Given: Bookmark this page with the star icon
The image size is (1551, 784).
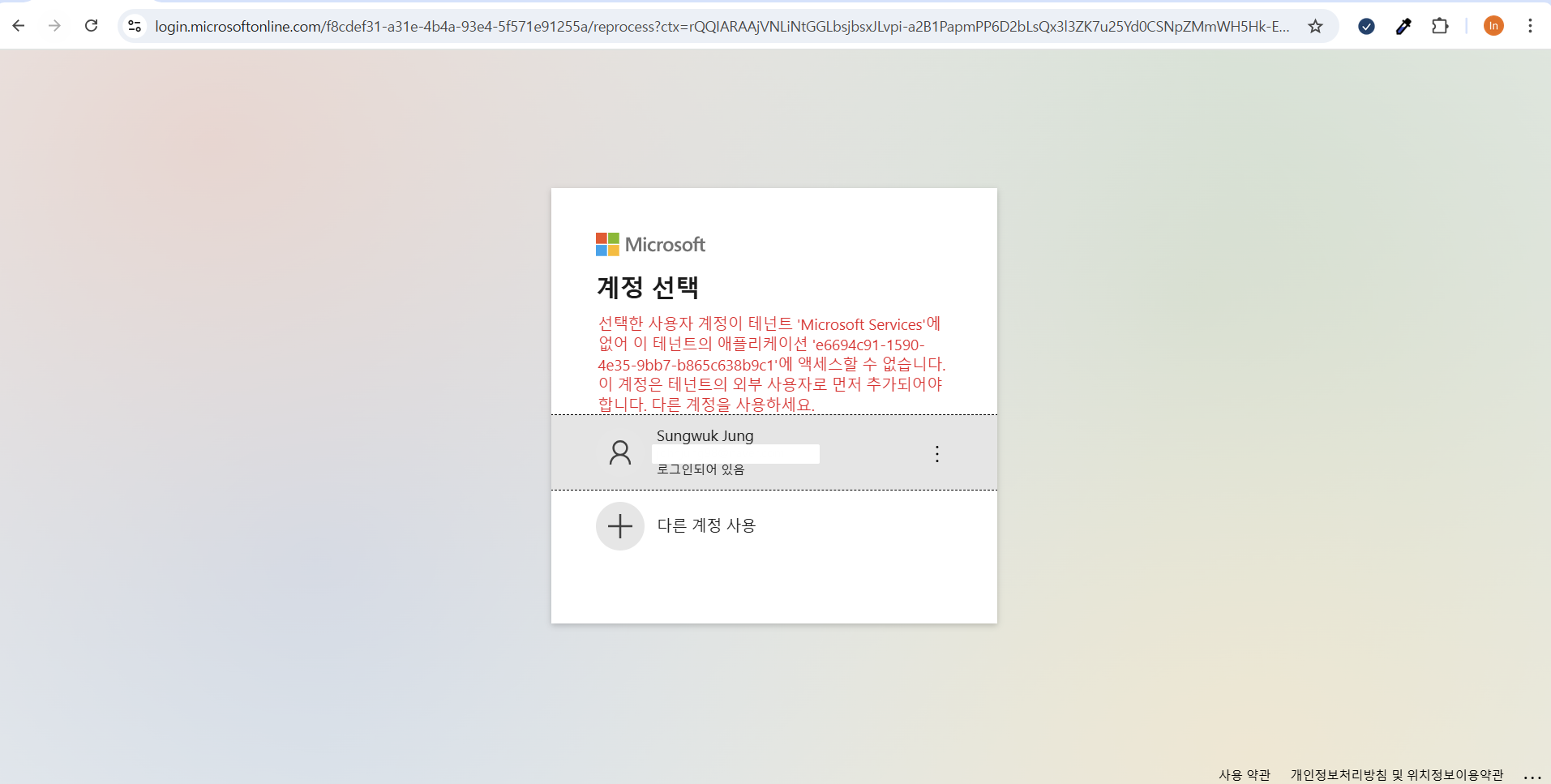Looking at the screenshot, I should point(1315,26).
